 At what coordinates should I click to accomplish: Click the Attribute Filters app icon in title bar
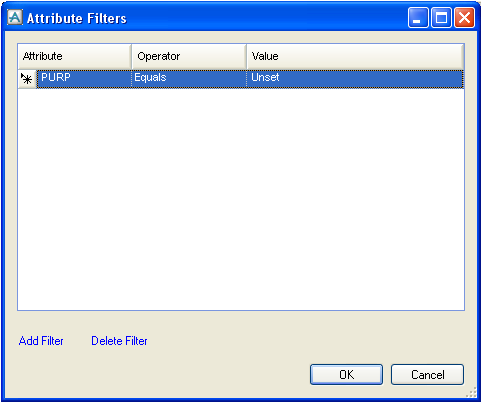click(x=15, y=17)
